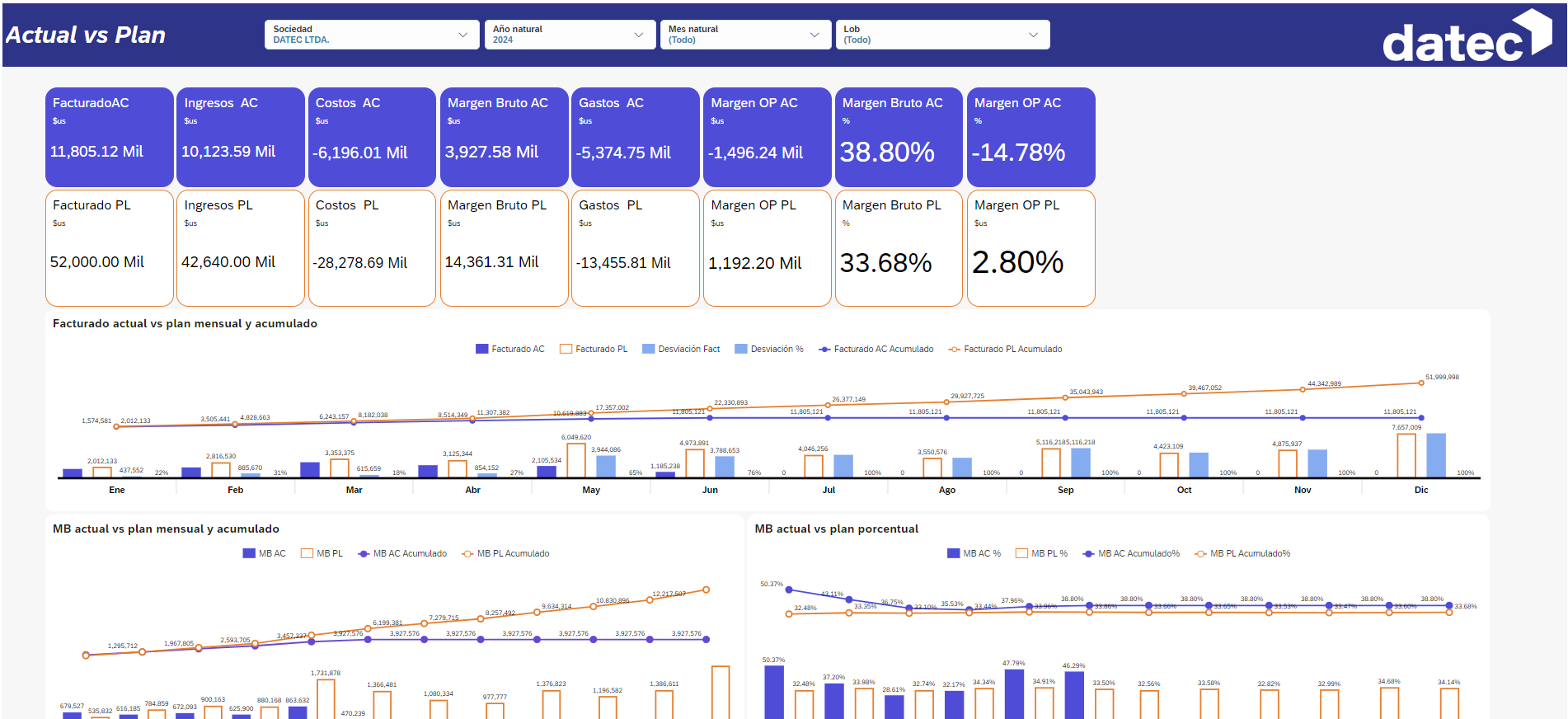The width and height of the screenshot is (1568, 719).
Task: Select the Gastos AC KPI card
Action: pos(635,137)
